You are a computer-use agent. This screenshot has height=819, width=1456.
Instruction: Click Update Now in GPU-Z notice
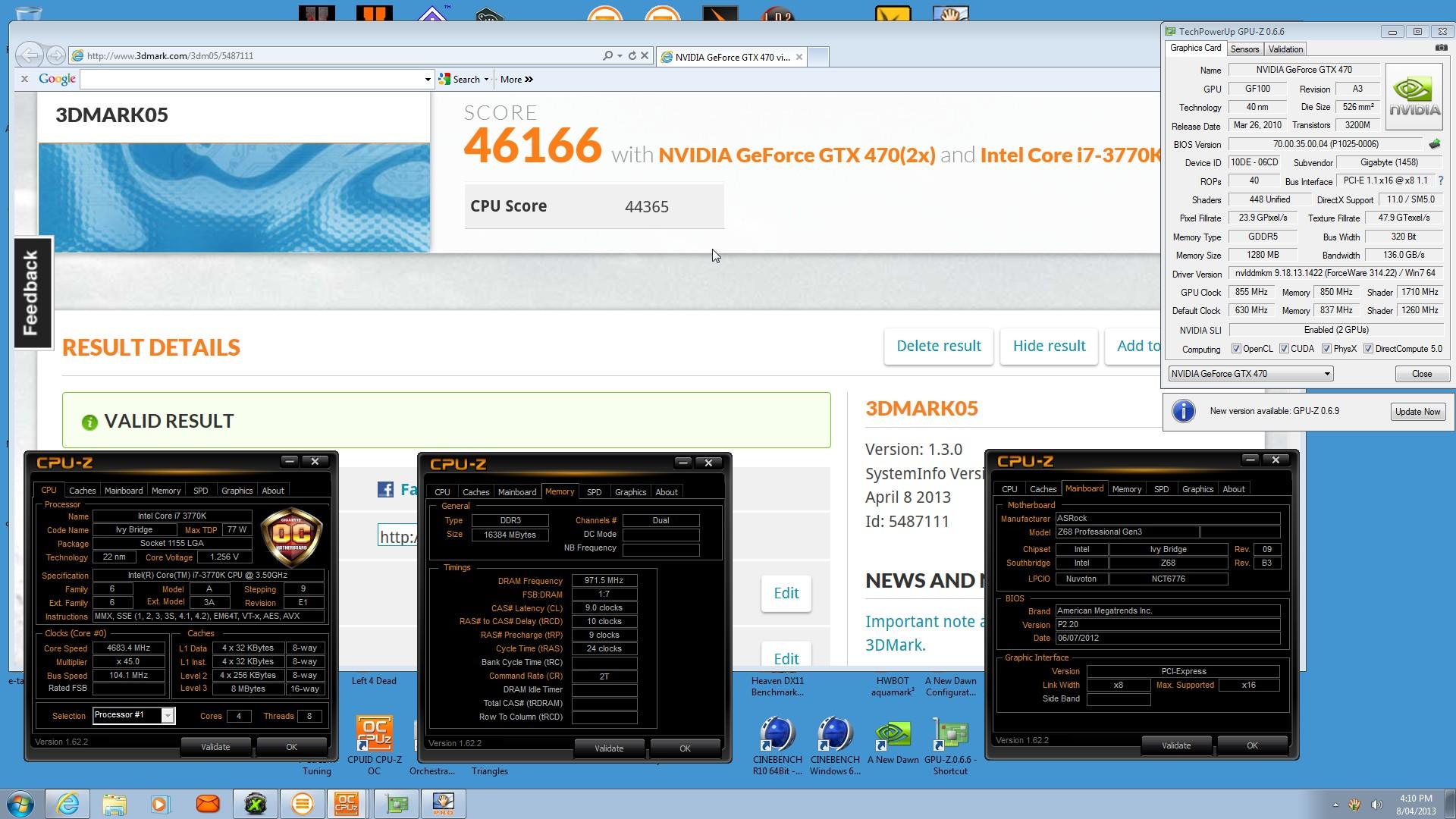[x=1417, y=412]
